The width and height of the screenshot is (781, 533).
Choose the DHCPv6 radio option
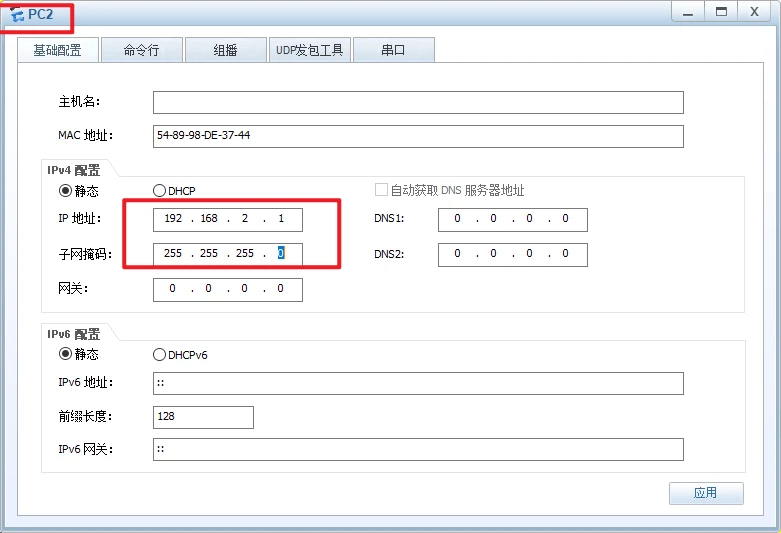(159, 354)
